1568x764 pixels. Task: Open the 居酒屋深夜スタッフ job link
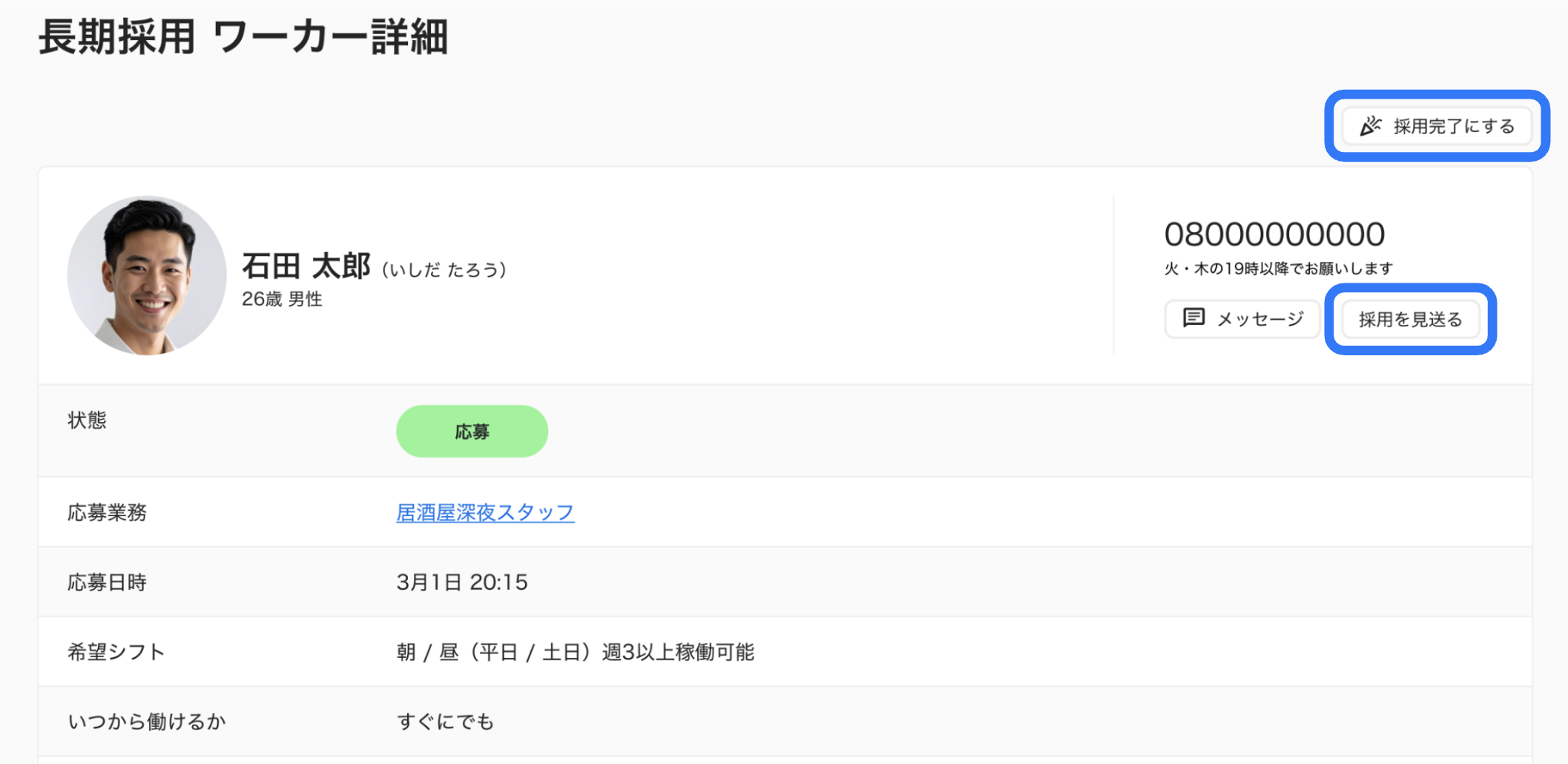tap(485, 513)
